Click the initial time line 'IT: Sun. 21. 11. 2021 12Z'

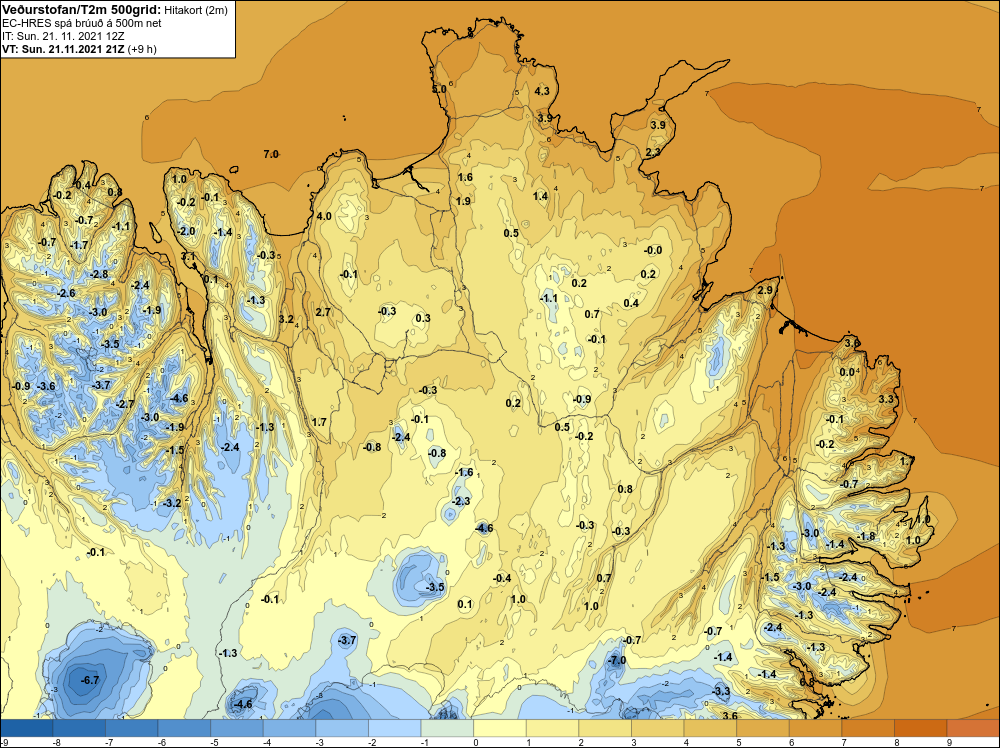[x=64, y=36]
